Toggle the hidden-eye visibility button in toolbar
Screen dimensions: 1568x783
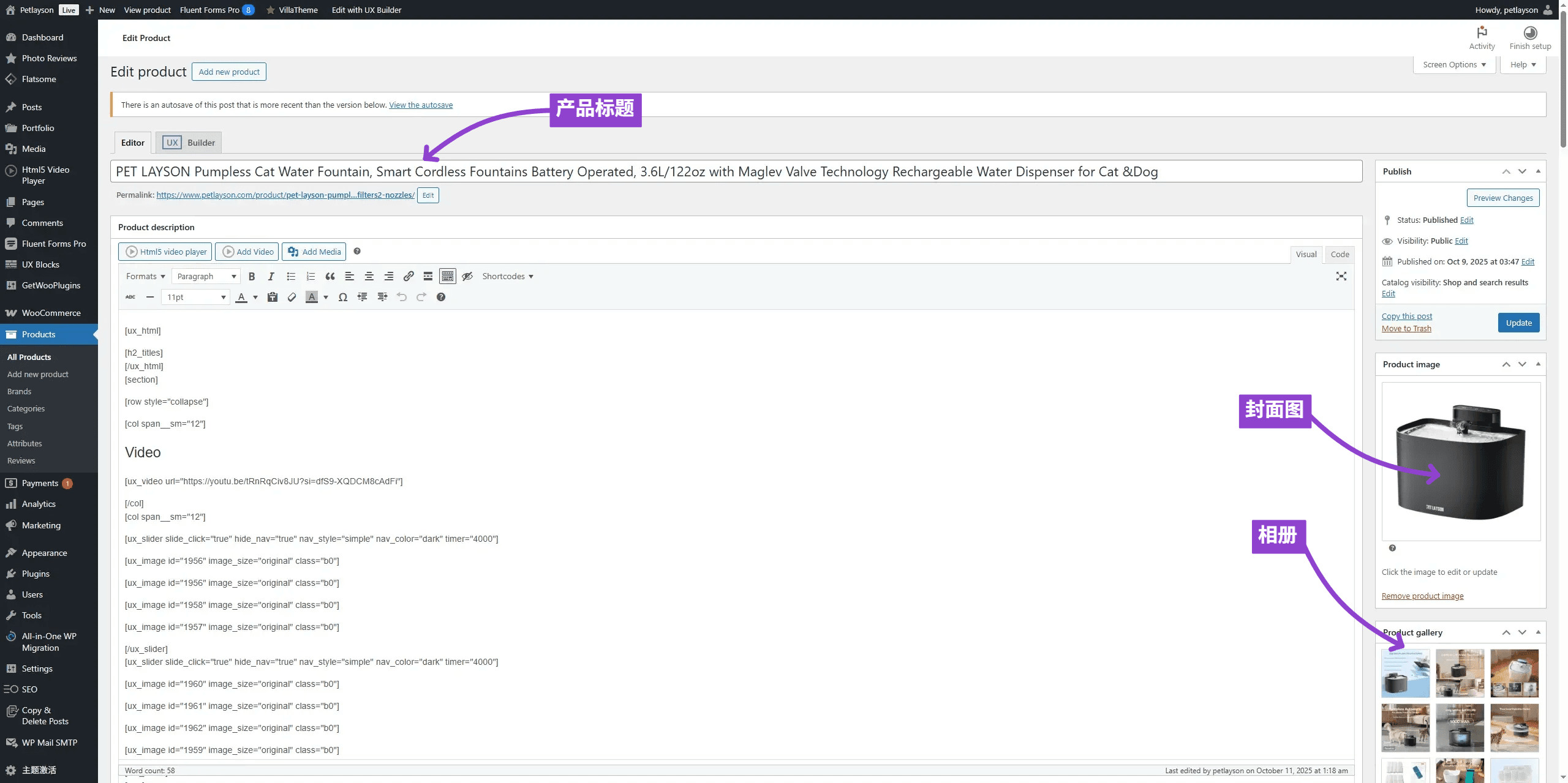467,276
